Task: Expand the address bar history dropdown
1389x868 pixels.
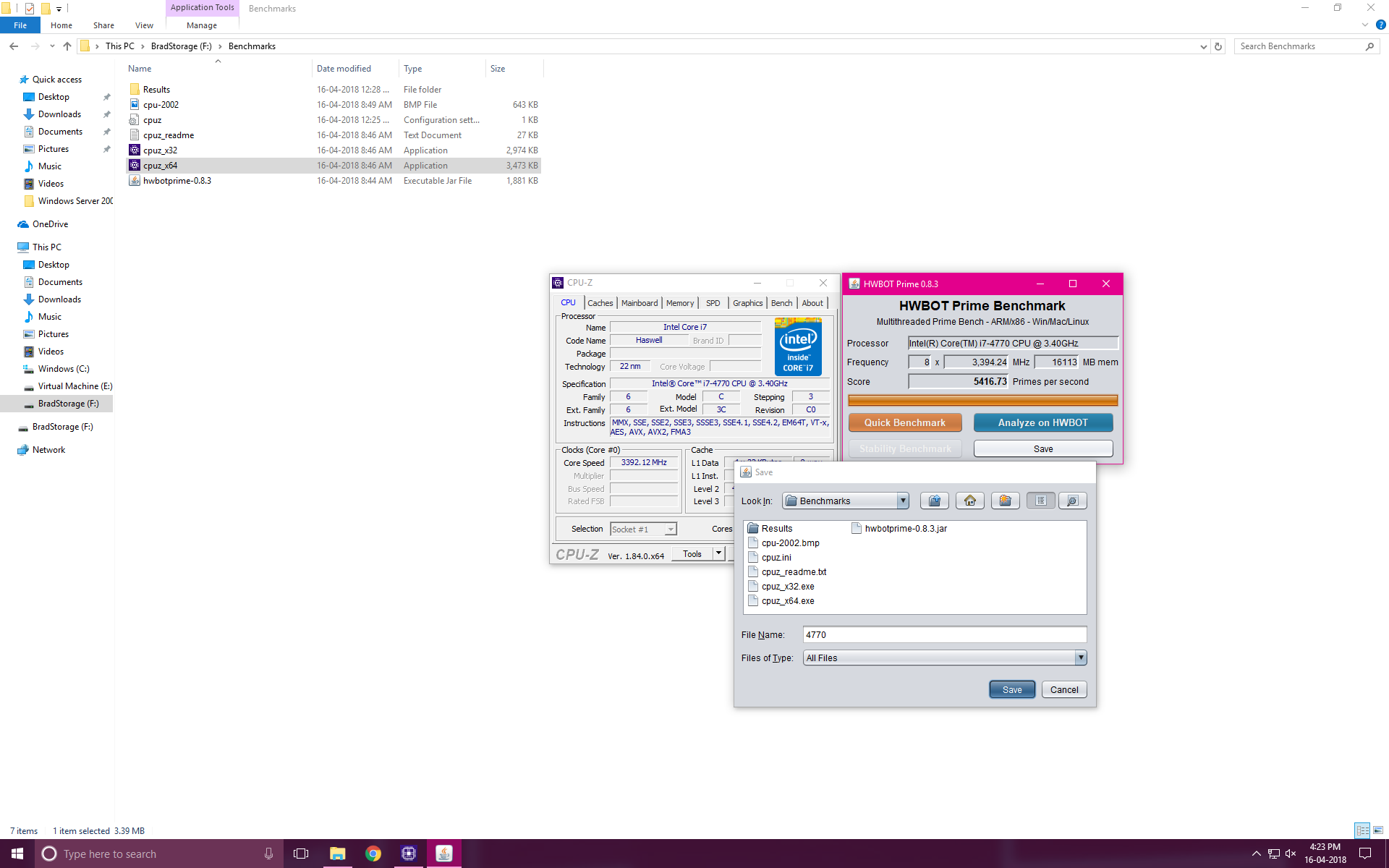Action: 1204,46
